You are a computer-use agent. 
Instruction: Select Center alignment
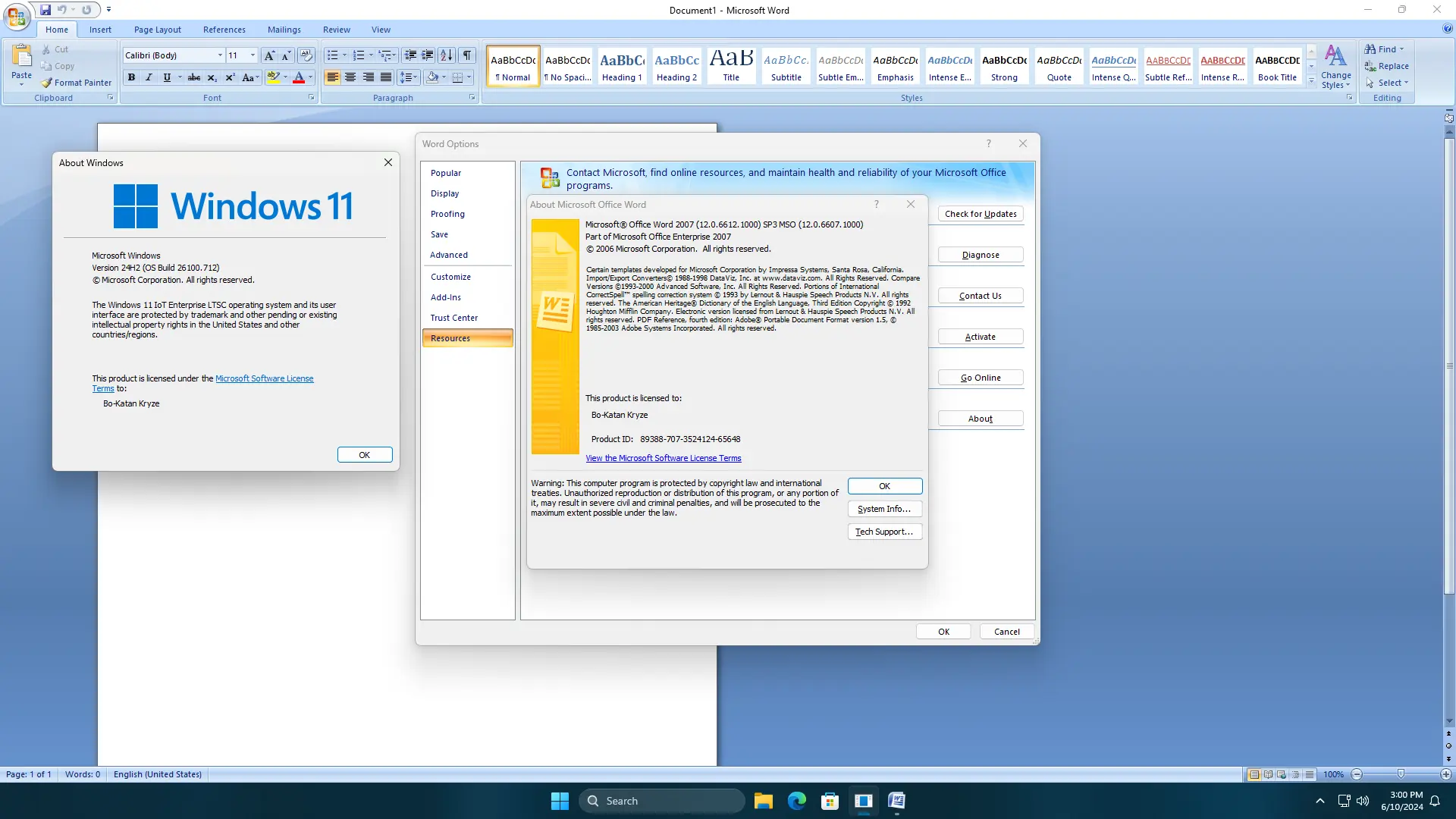pos(350,77)
